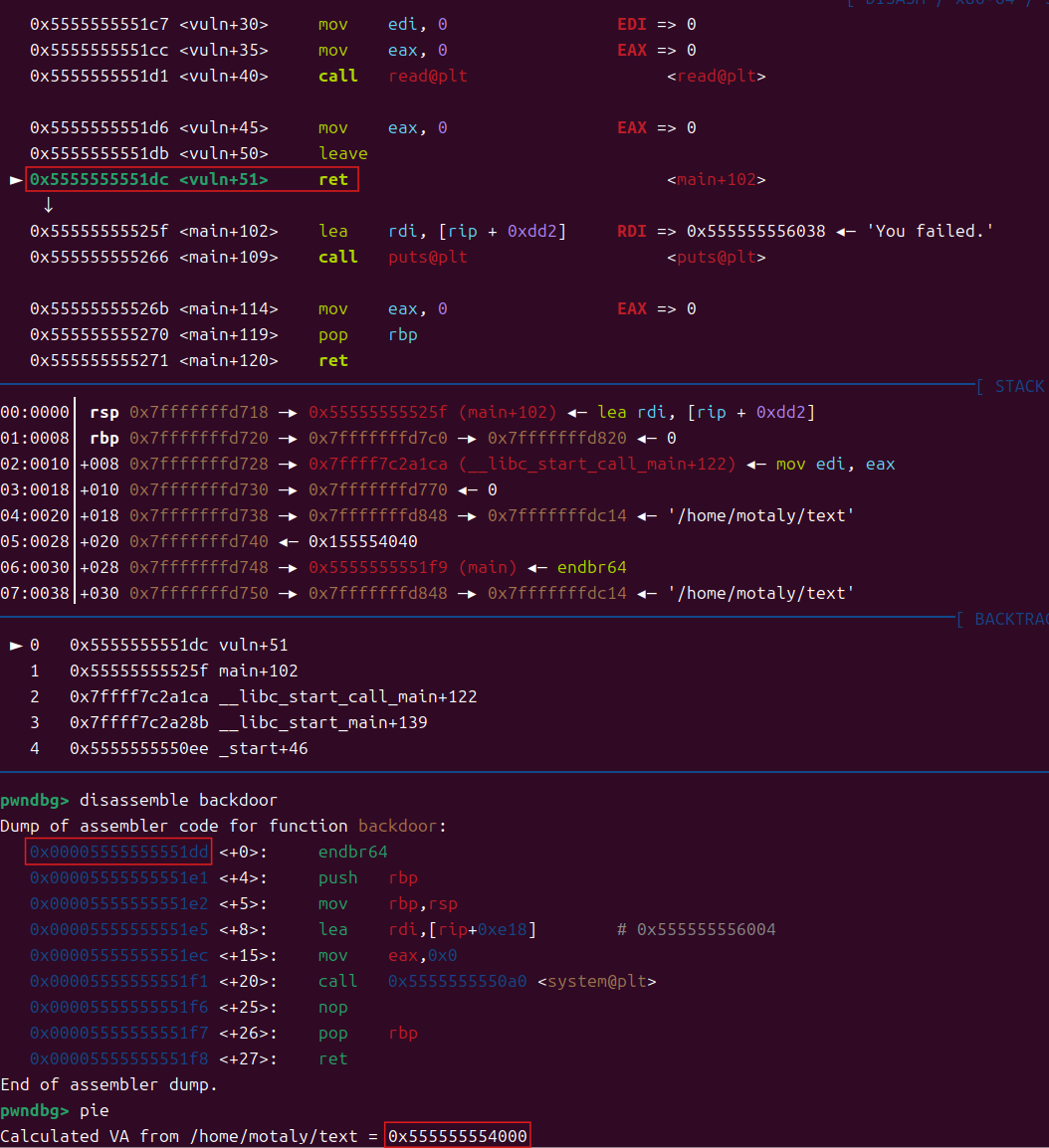Click the arrow marker at backtrace frame 0

15,645
